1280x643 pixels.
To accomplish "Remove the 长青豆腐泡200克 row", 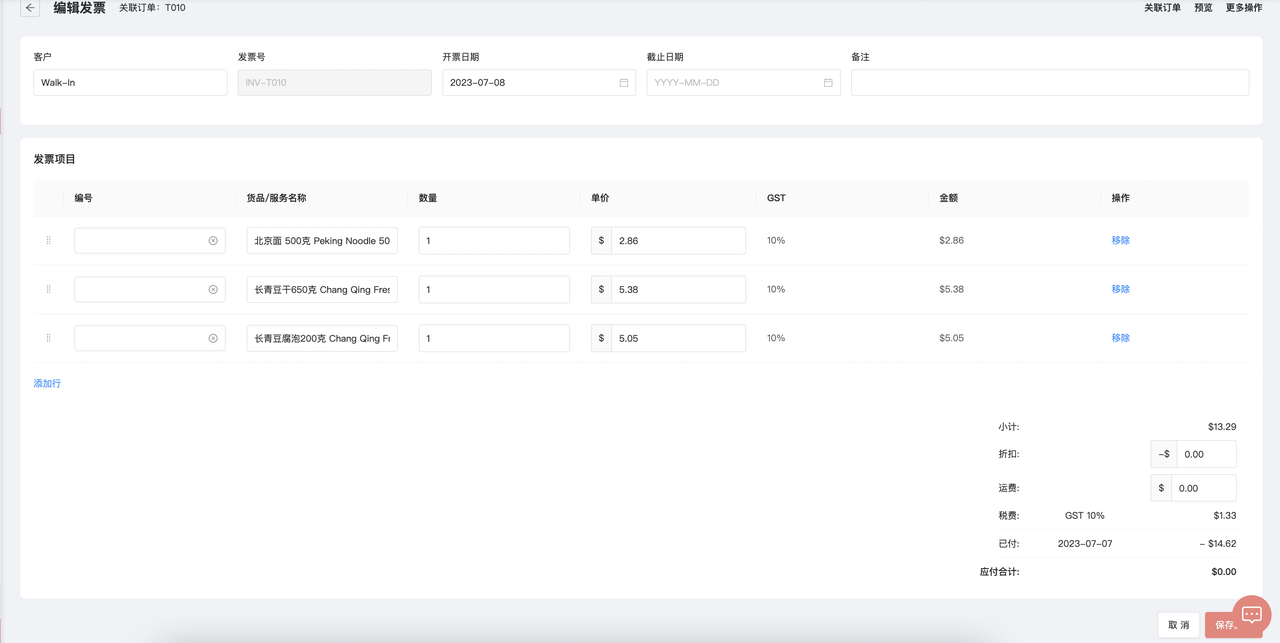I will click(x=1120, y=339).
